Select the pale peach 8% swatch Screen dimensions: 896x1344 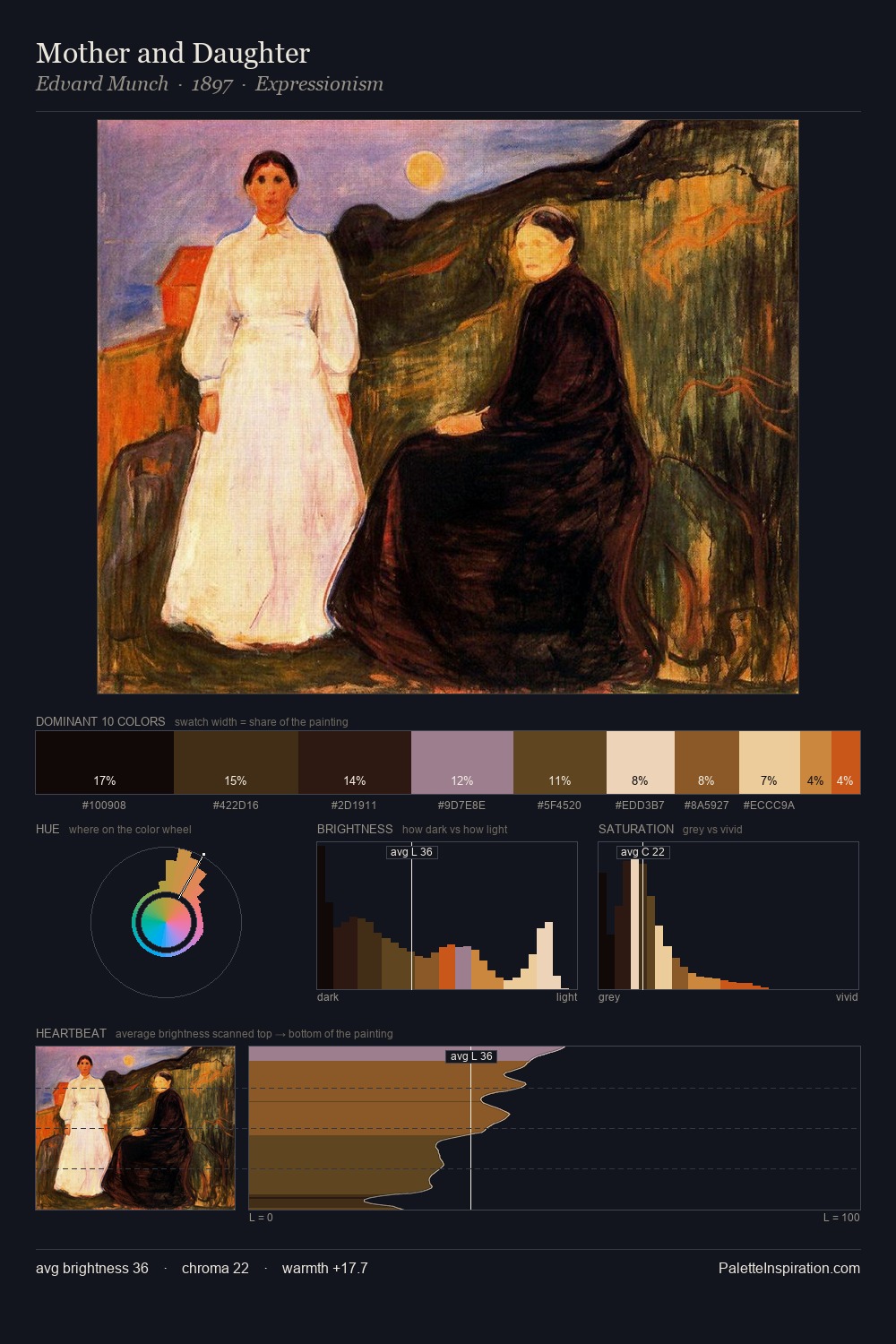[x=641, y=762]
